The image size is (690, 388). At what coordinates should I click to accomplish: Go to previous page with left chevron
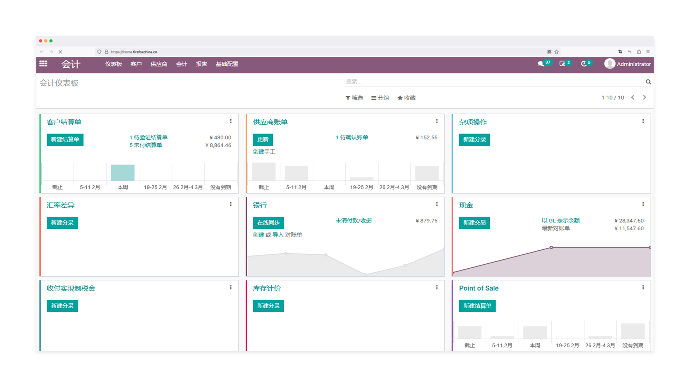tap(633, 98)
